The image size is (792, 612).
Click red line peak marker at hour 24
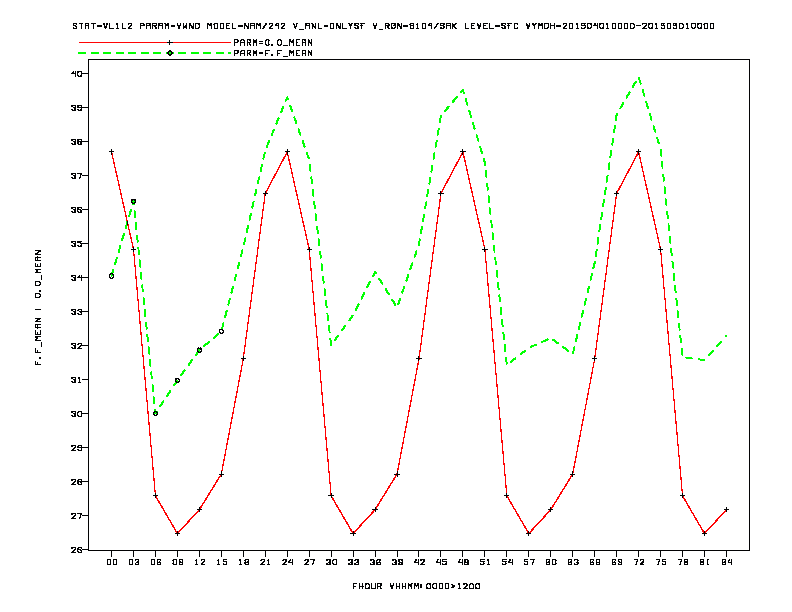coord(287,151)
